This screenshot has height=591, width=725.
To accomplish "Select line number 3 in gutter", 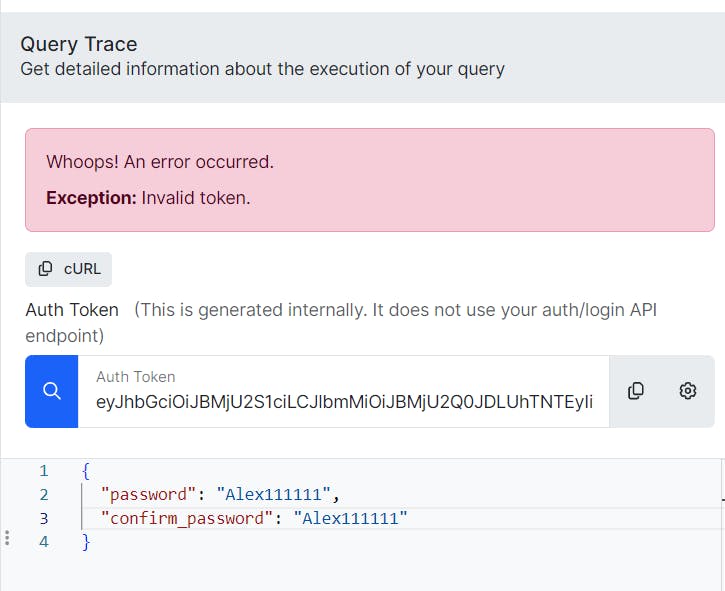I will click(43, 518).
